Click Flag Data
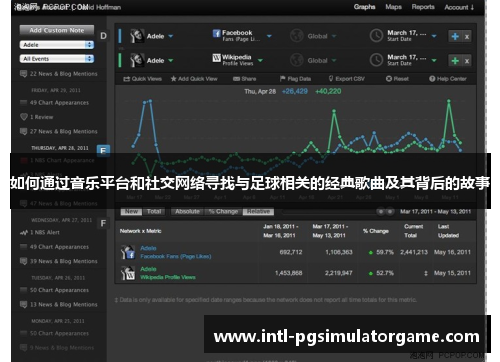The image size is (500, 362). click(295, 79)
